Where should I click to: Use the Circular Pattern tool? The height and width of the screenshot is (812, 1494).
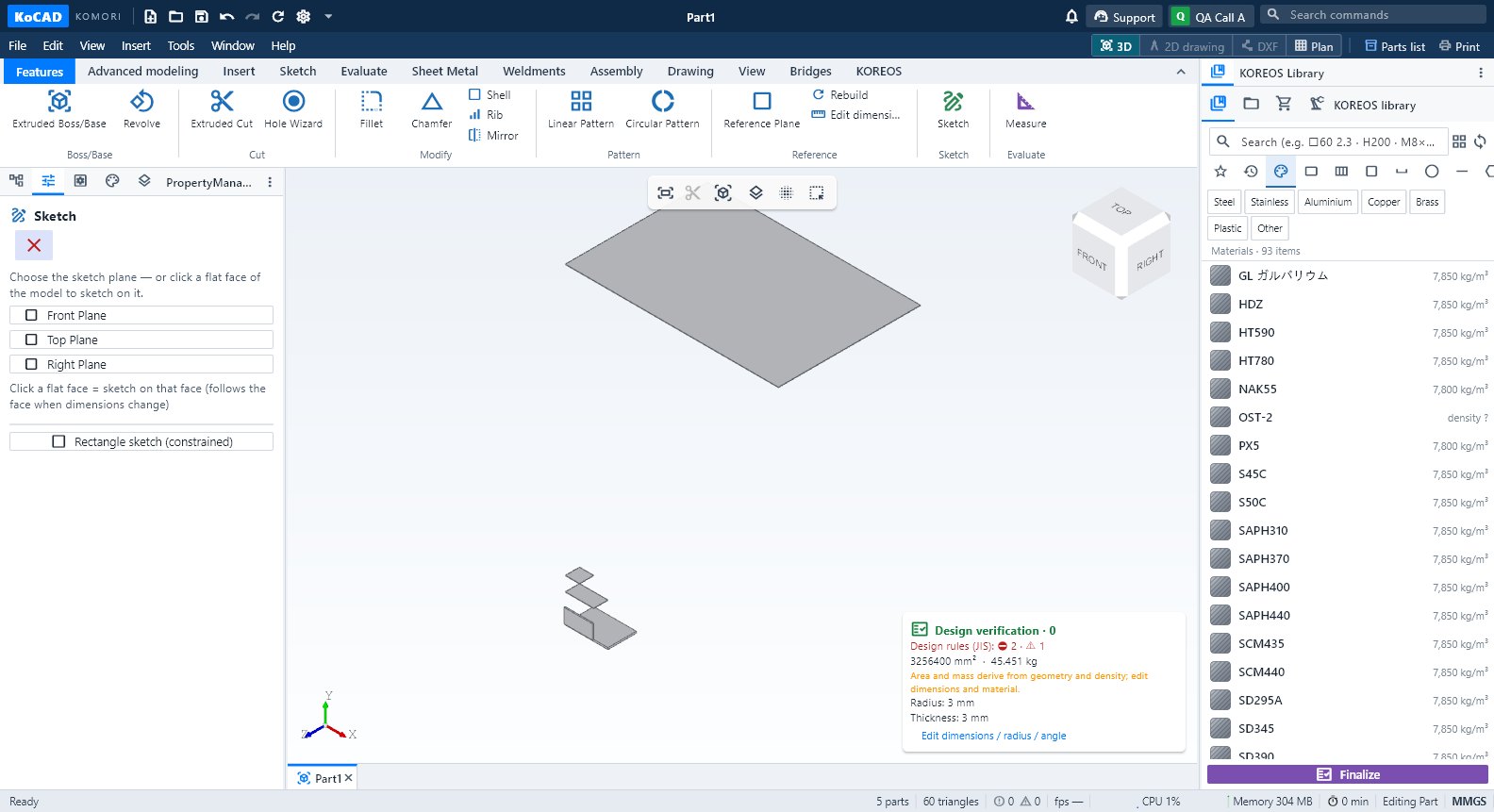[663, 109]
